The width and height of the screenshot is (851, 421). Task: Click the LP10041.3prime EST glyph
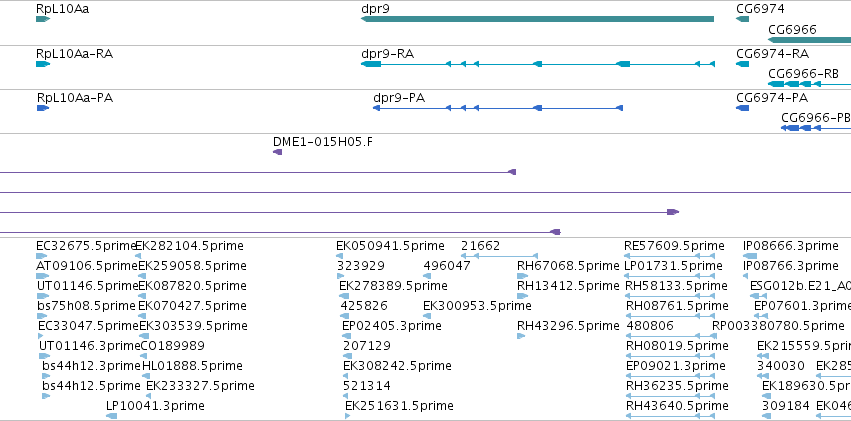[111, 416]
